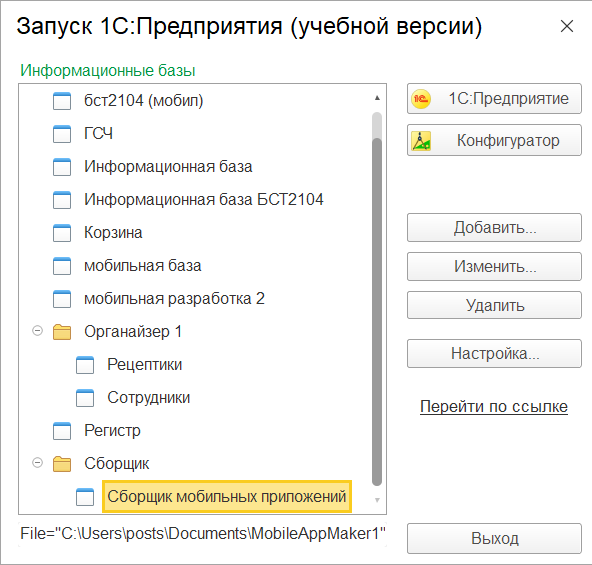Click the icon beside Информационная база БСТ2104

click(x=62, y=200)
